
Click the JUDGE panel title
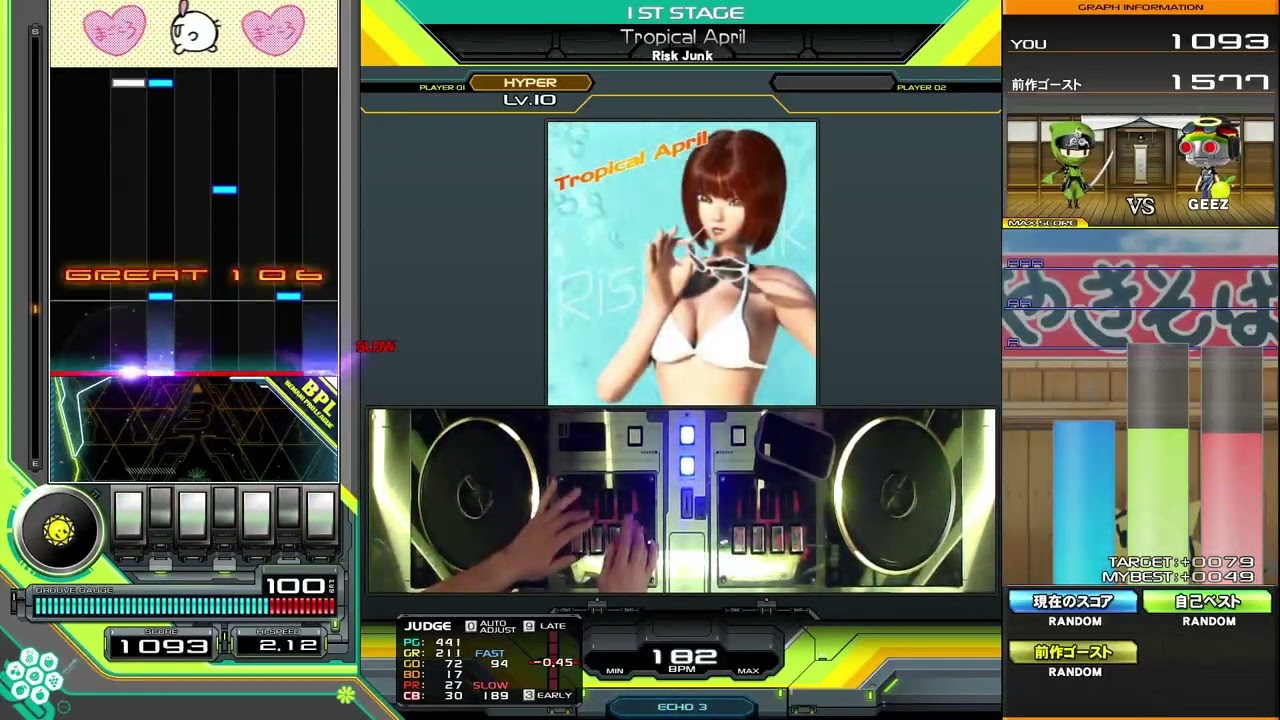click(x=428, y=626)
